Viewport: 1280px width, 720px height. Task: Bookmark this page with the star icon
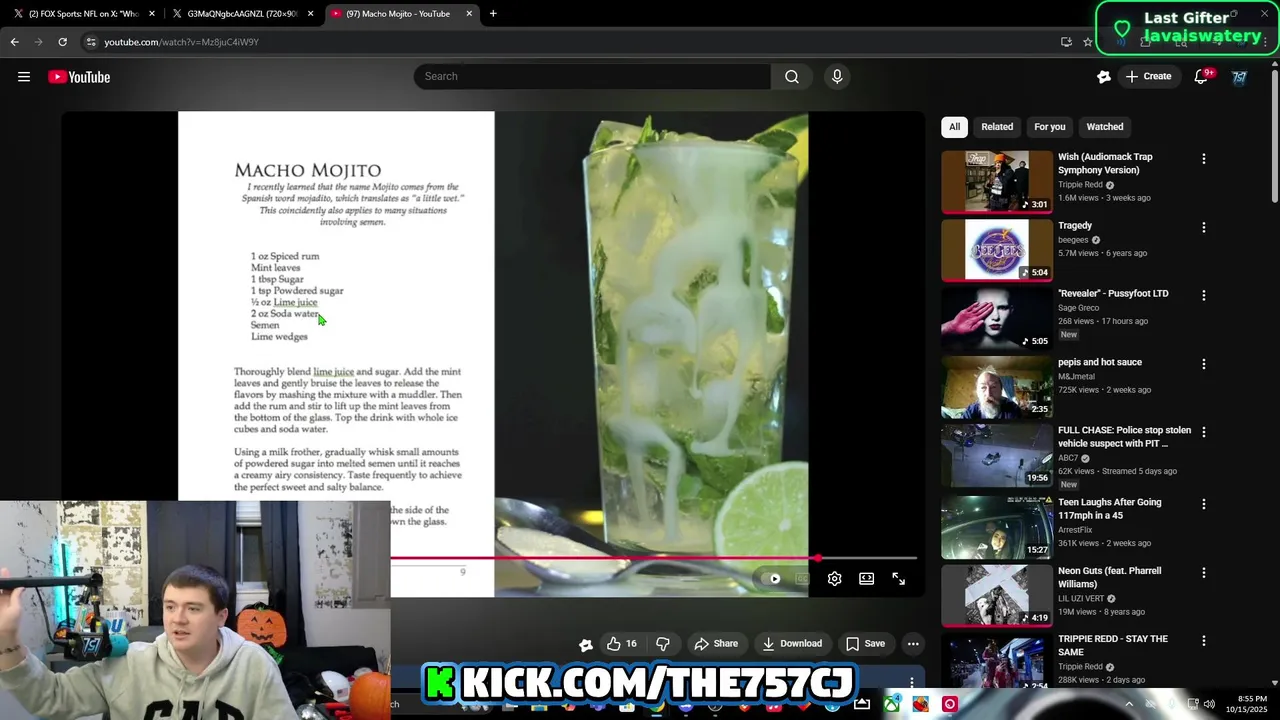point(1087,42)
